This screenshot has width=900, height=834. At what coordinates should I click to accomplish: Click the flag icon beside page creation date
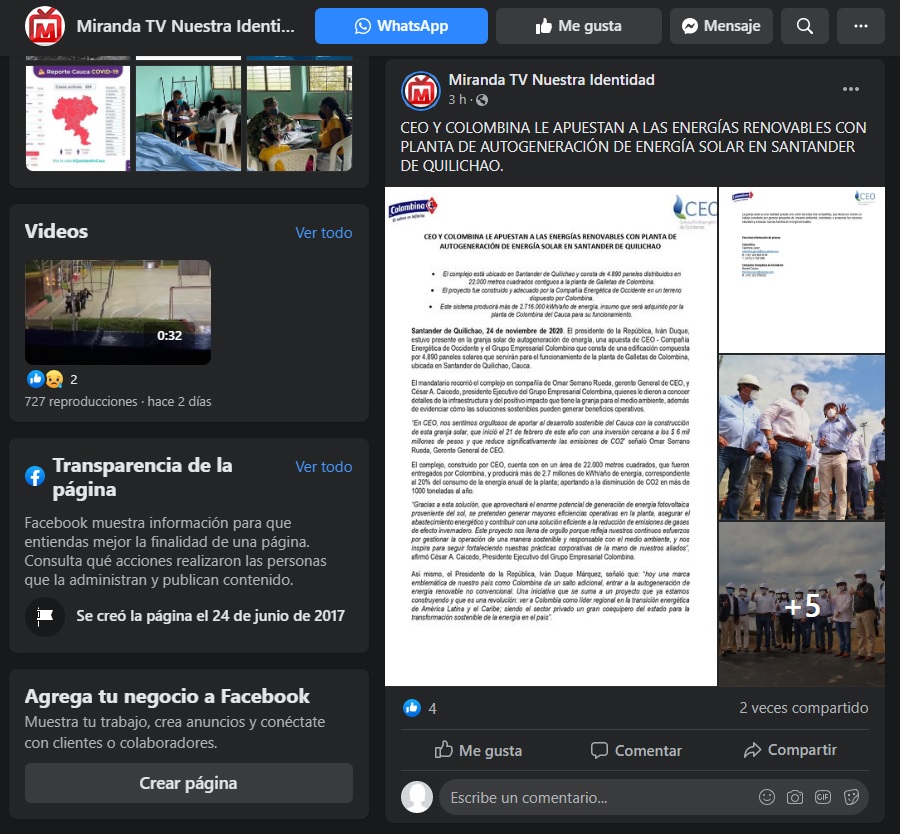45,616
